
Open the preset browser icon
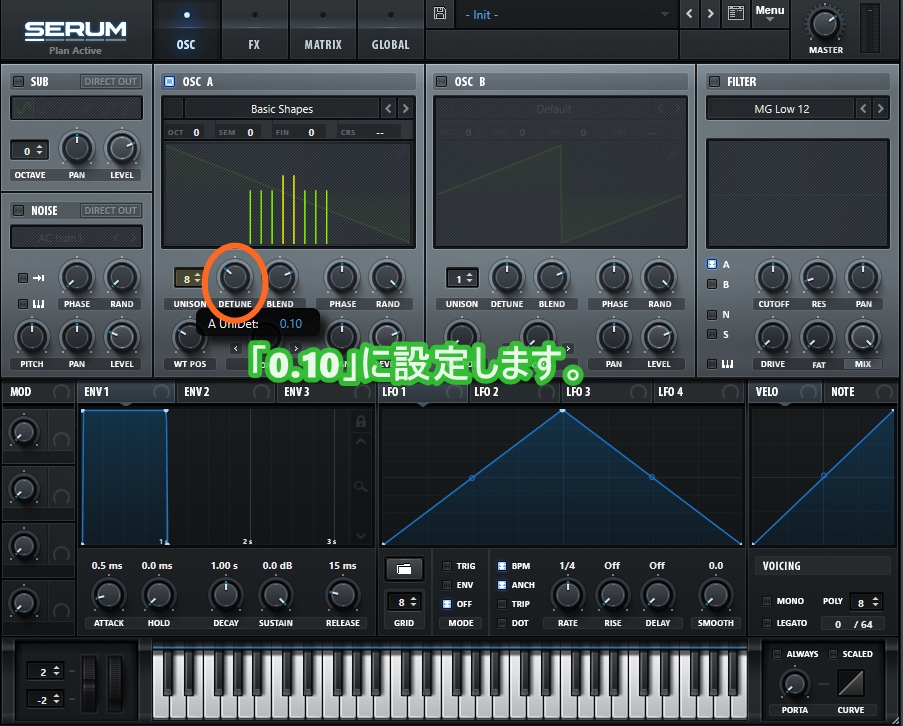pos(737,14)
